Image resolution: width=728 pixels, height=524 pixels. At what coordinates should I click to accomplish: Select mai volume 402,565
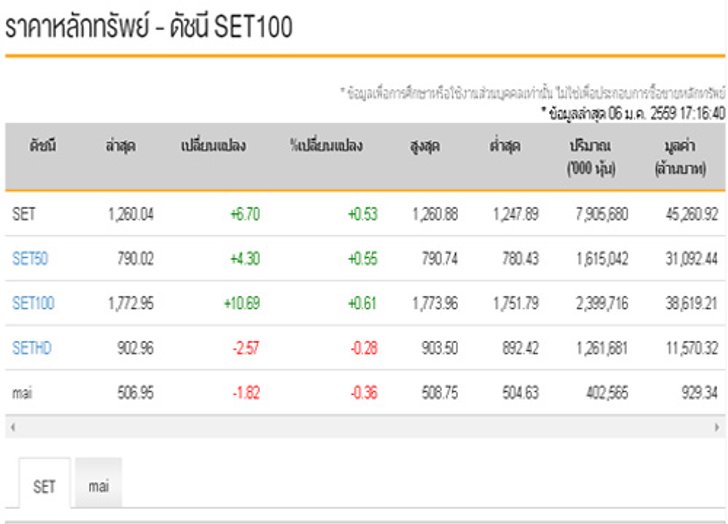tap(607, 393)
